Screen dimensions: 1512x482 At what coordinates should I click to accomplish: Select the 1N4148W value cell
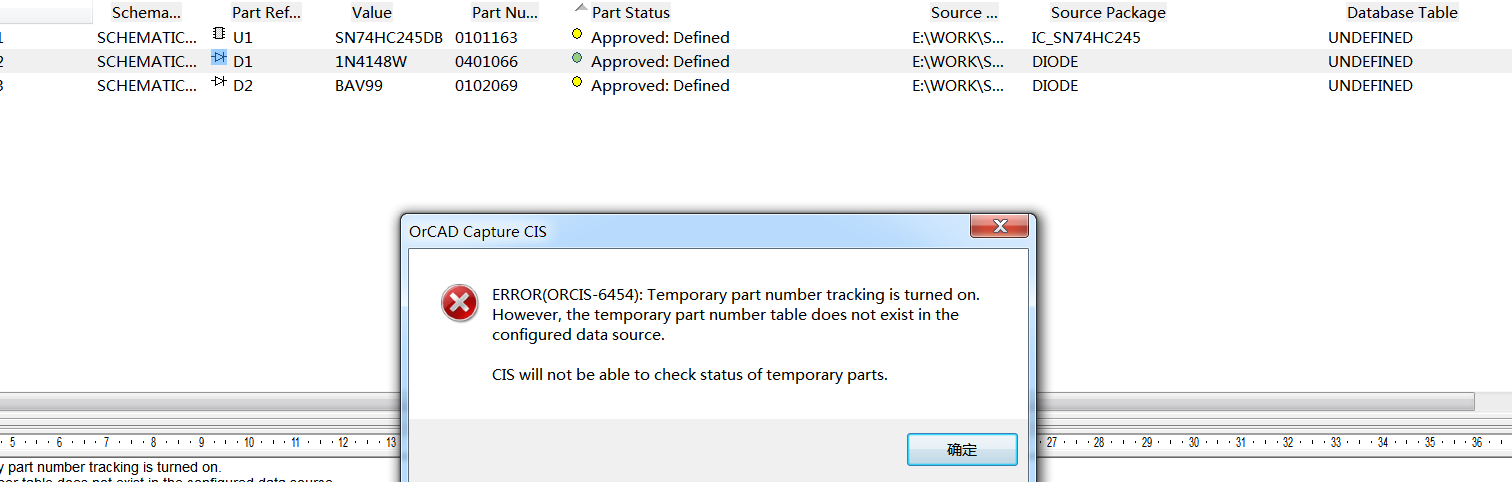coord(370,62)
